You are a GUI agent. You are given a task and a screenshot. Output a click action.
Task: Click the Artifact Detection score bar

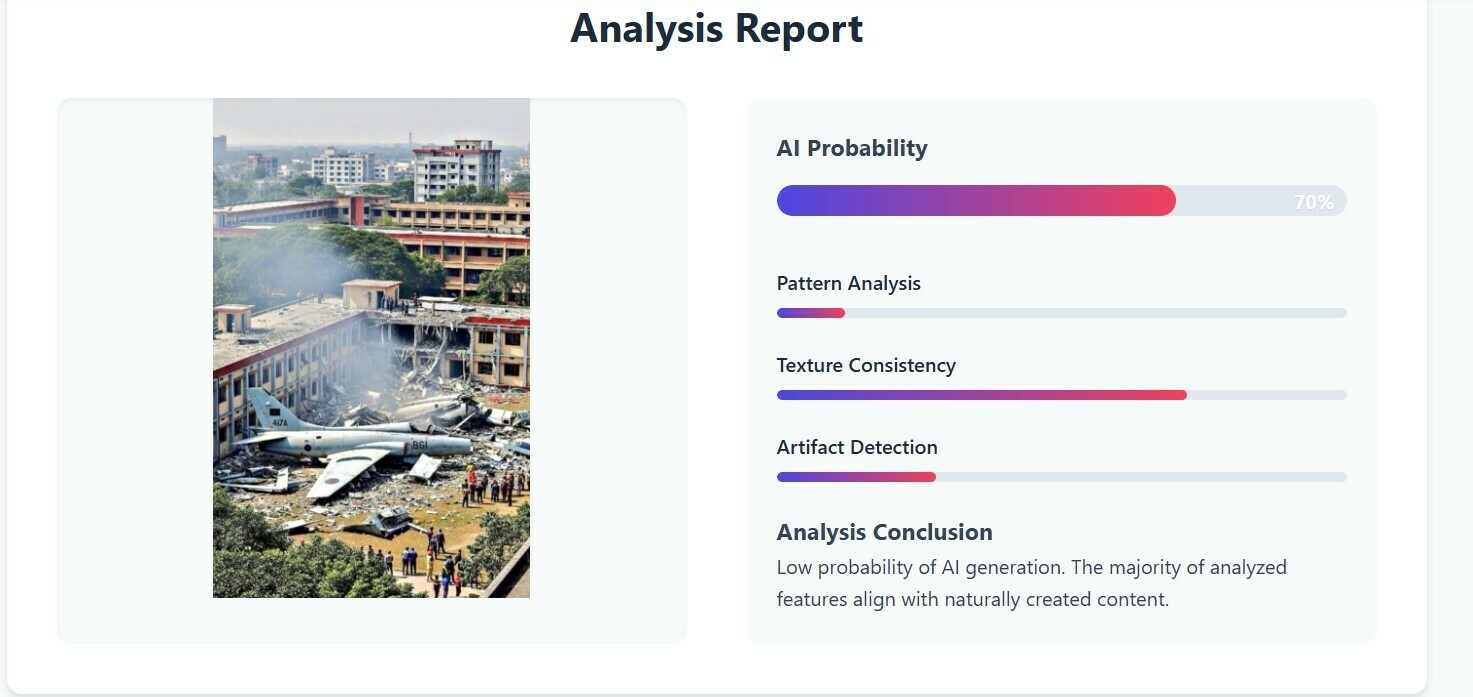[1061, 477]
